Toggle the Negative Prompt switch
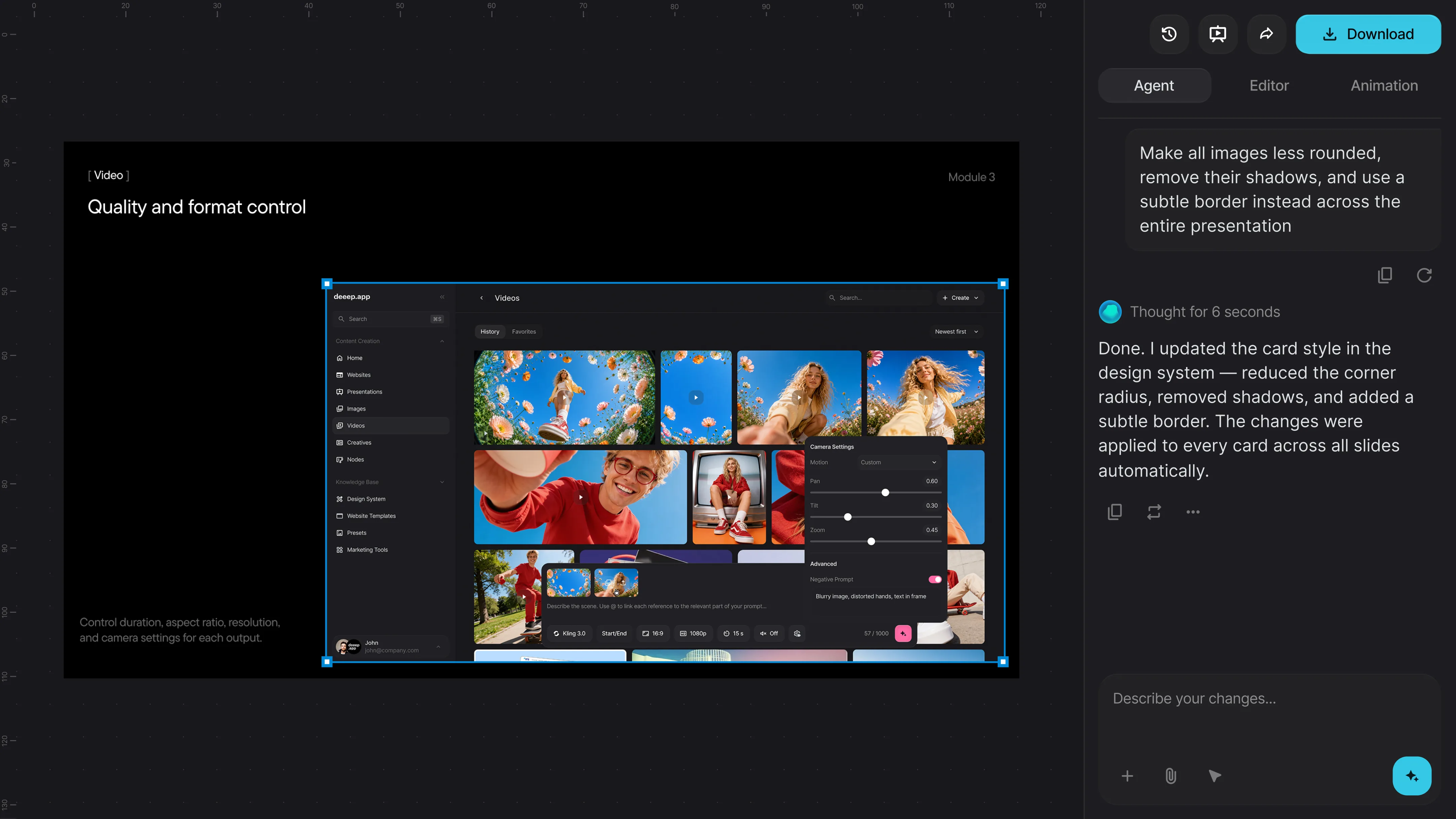The height and width of the screenshot is (819, 1456). click(935, 579)
